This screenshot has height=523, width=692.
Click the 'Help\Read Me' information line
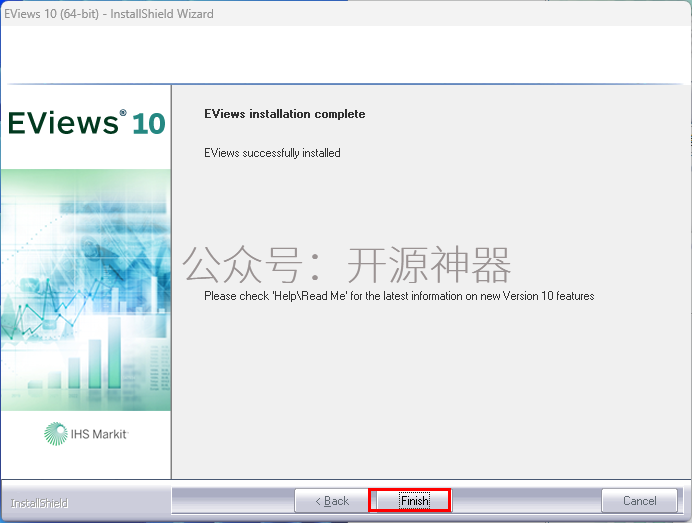(399, 296)
